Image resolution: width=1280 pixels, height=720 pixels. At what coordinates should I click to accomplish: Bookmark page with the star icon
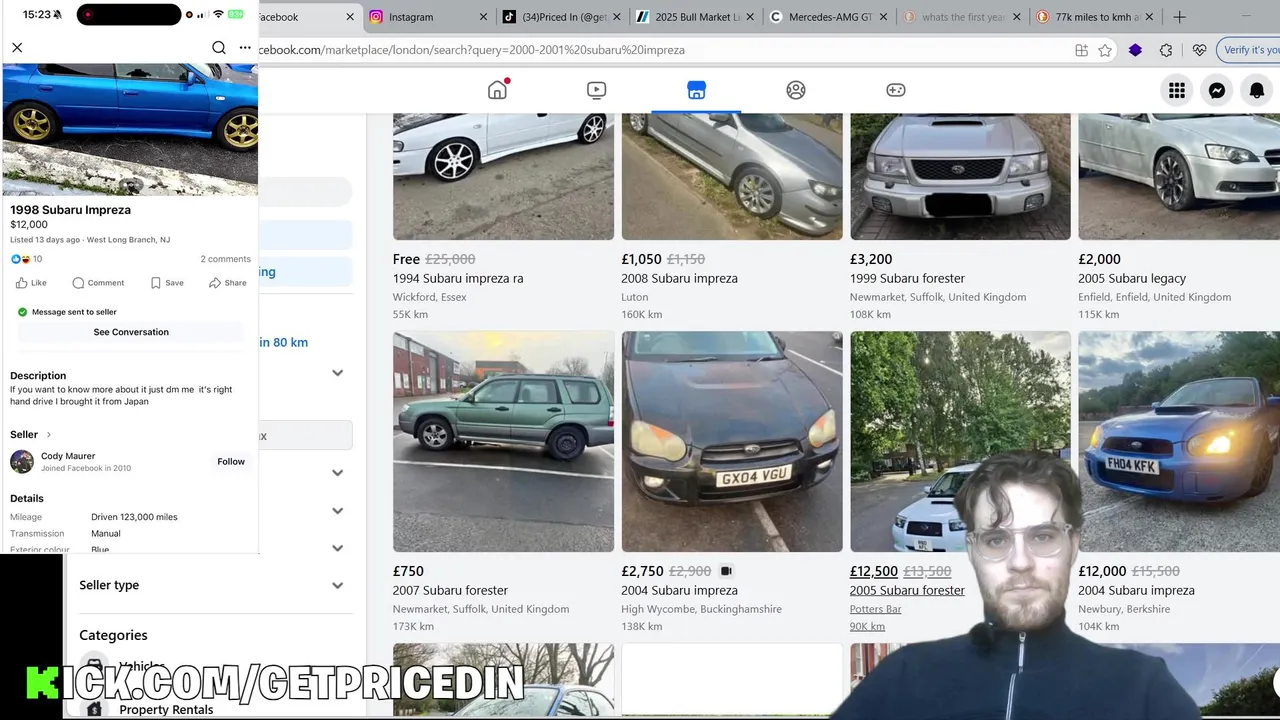(1105, 50)
